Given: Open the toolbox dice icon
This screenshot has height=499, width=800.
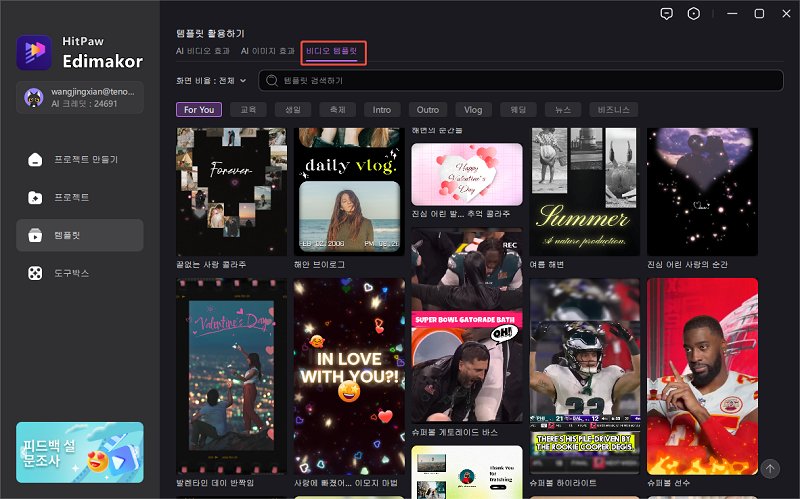Looking at the screenshot, I should tap(35, 273).
